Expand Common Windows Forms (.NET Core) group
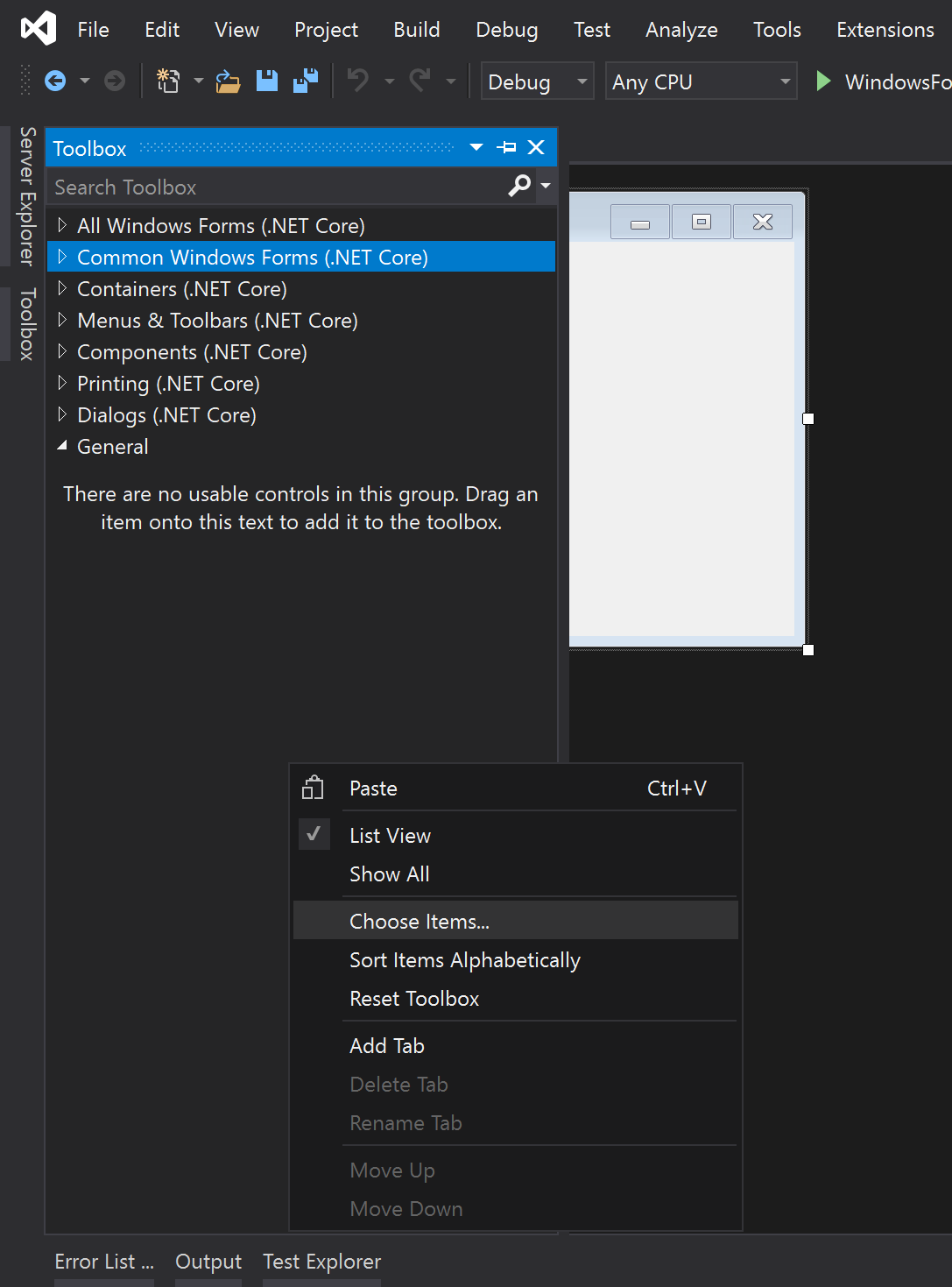The image size is (952, 1287). click(x=62, y=256)
